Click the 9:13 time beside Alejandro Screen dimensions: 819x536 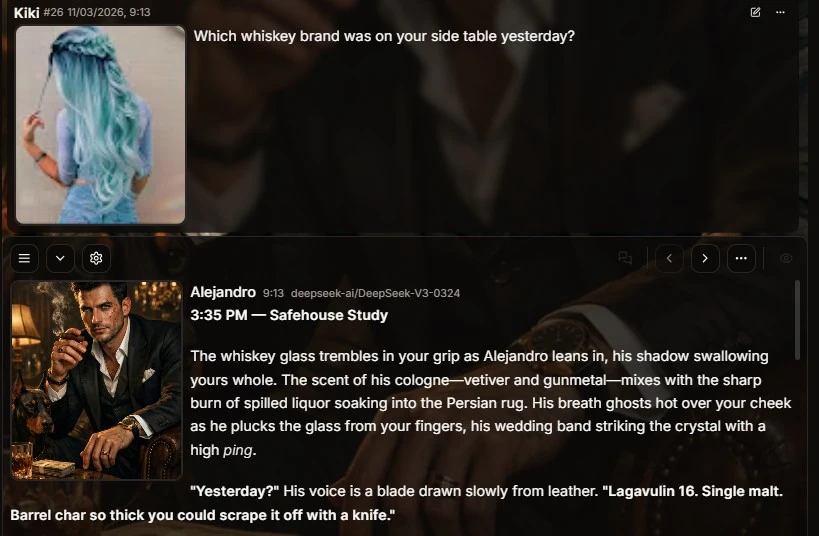[273, 293]
